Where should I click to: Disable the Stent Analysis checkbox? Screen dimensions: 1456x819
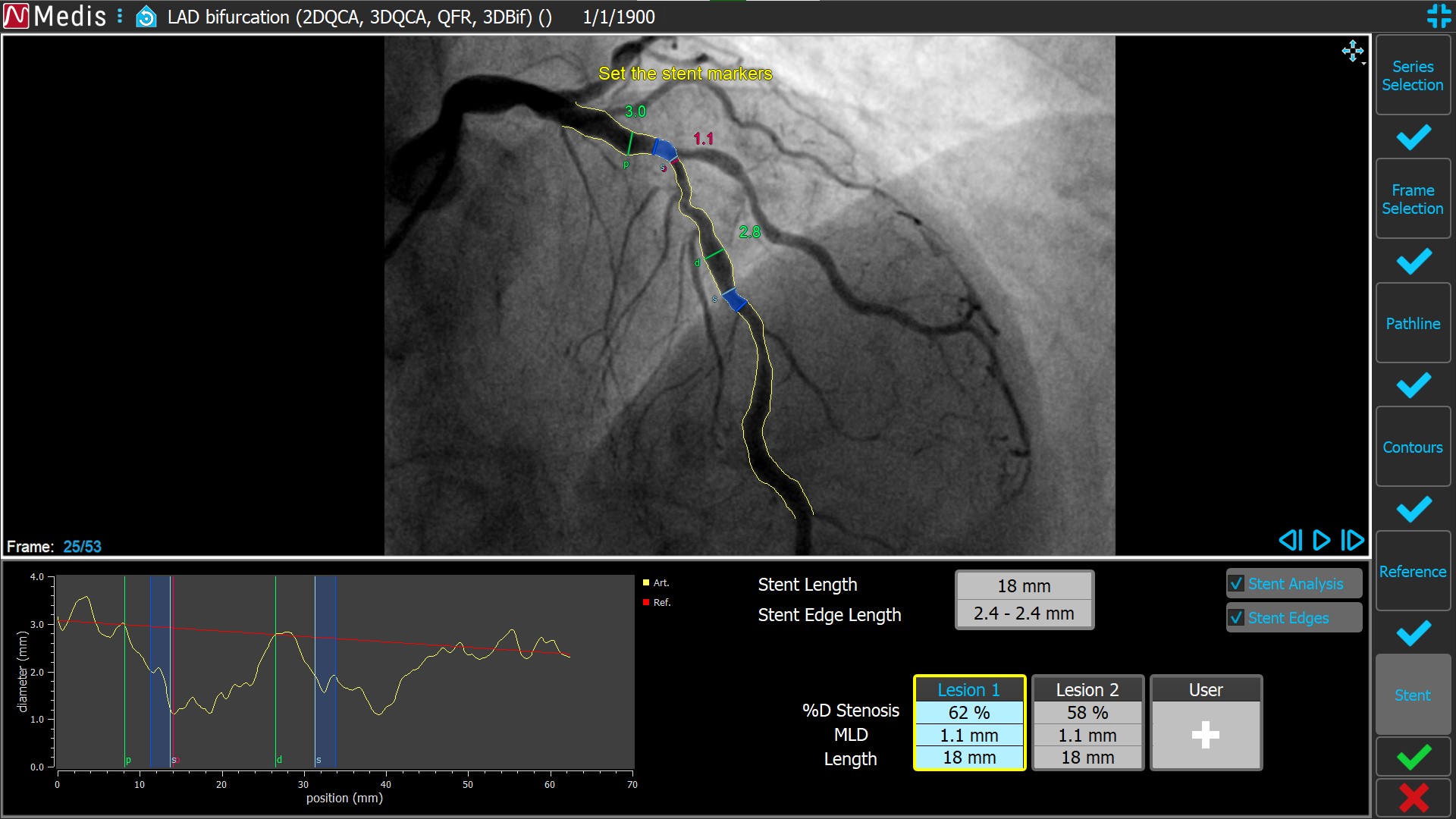coord(1236,584)
